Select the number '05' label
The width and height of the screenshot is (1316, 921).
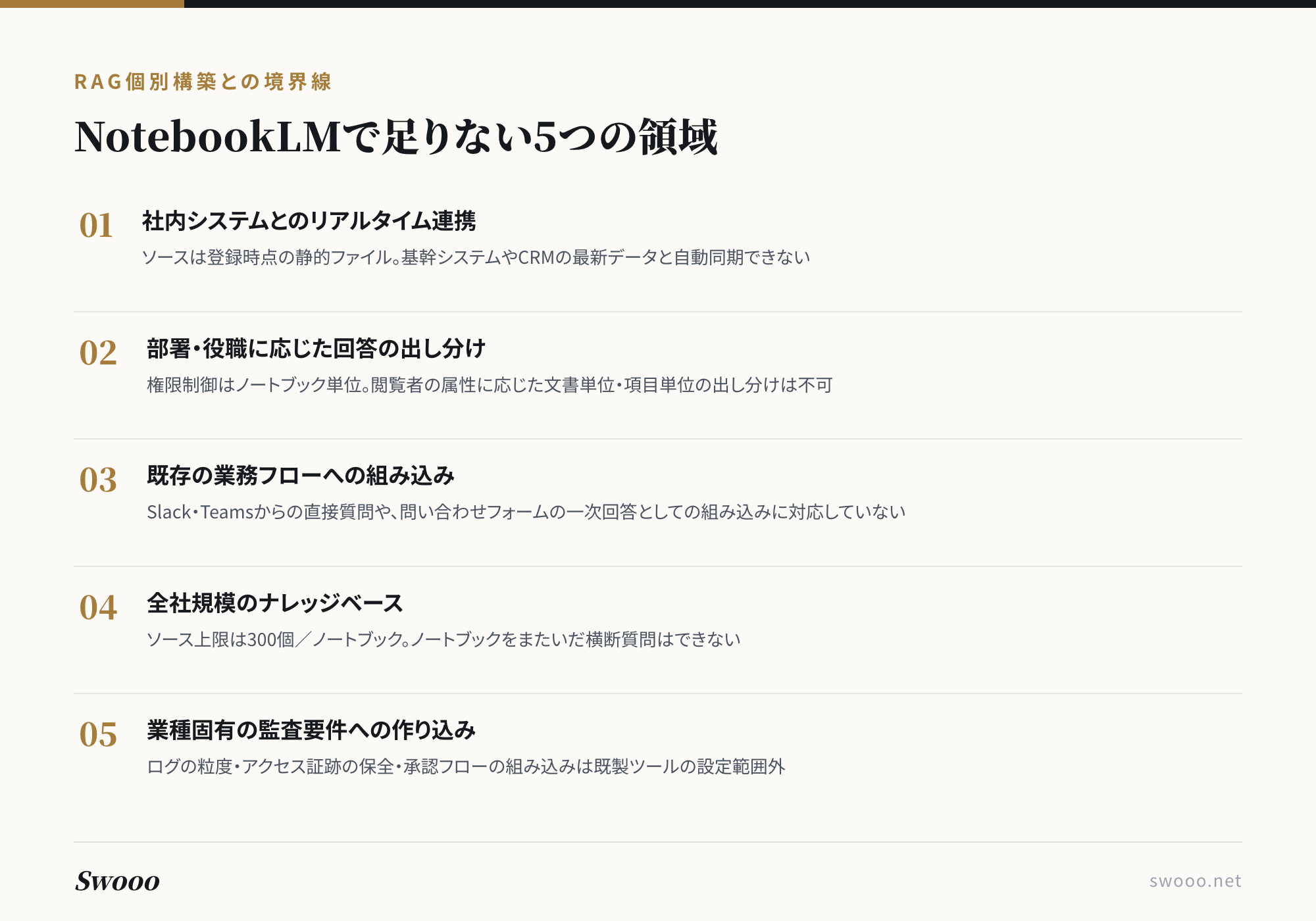pos(98,734)
